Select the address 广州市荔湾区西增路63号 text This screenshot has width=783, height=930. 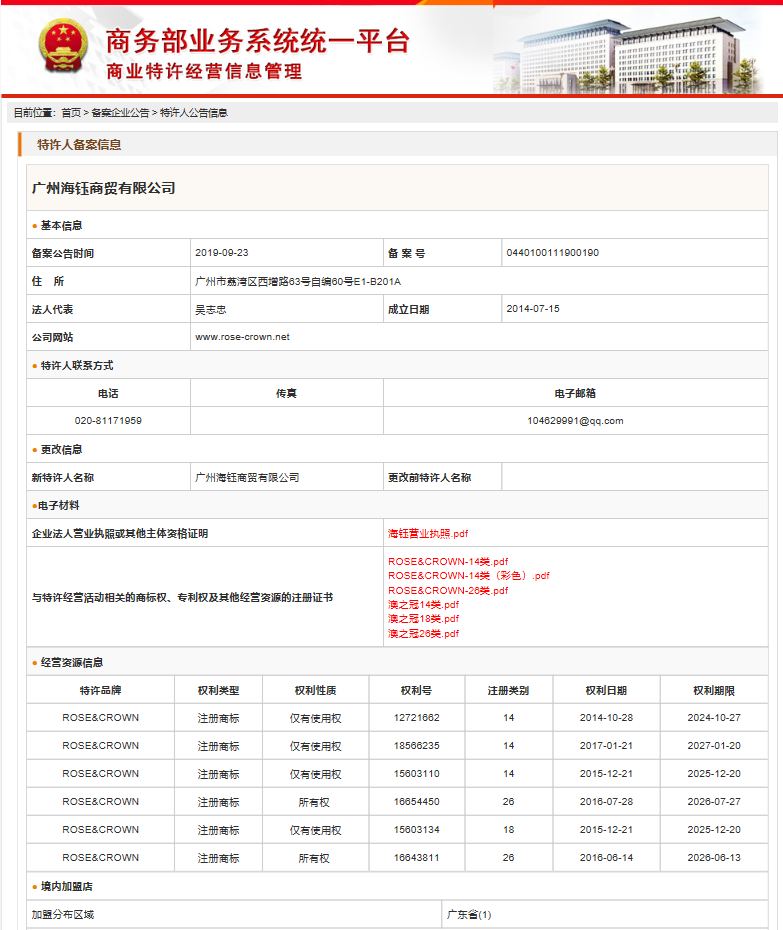(298, 281)
